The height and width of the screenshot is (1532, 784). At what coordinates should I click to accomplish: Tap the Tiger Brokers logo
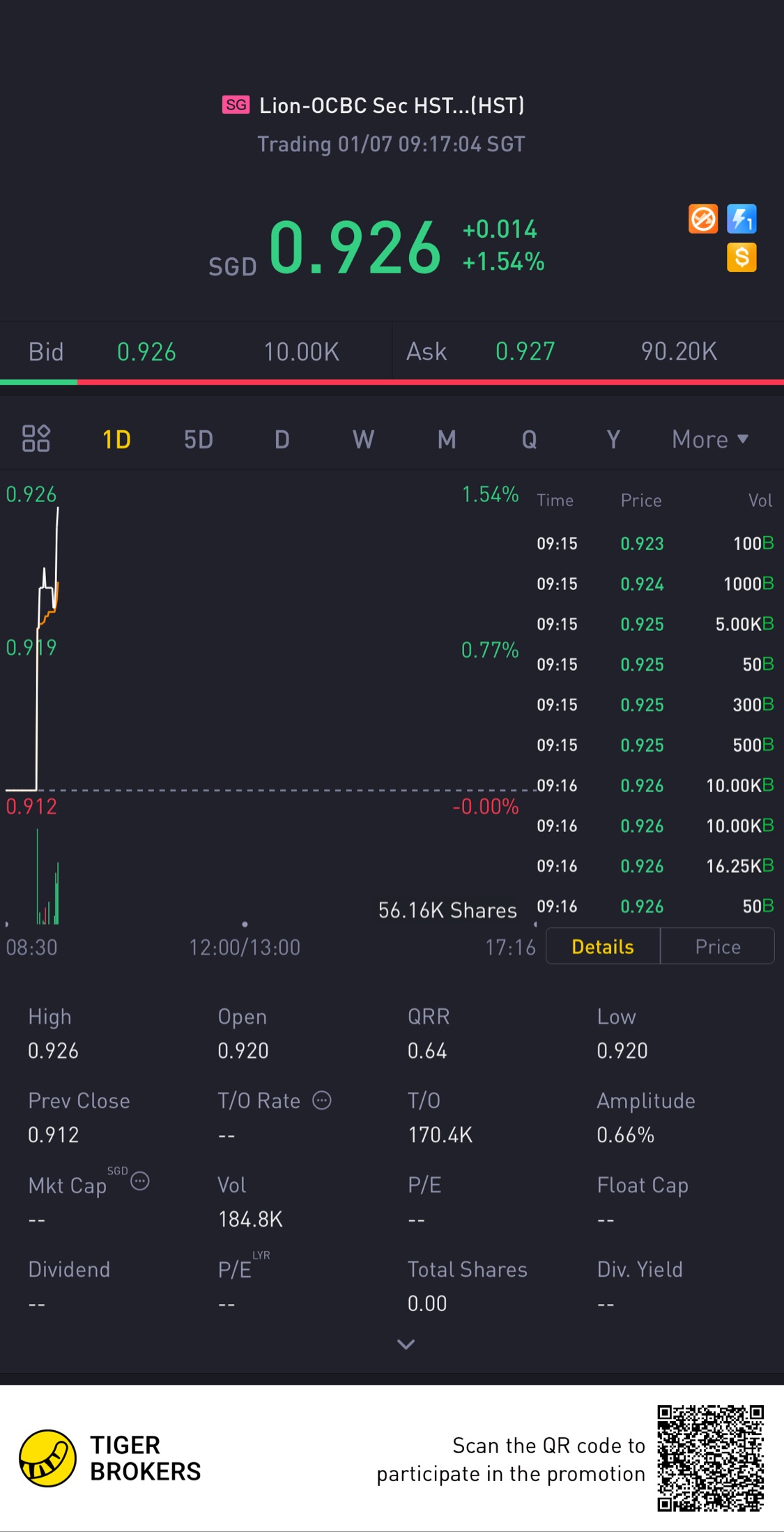coord(47,1458)
